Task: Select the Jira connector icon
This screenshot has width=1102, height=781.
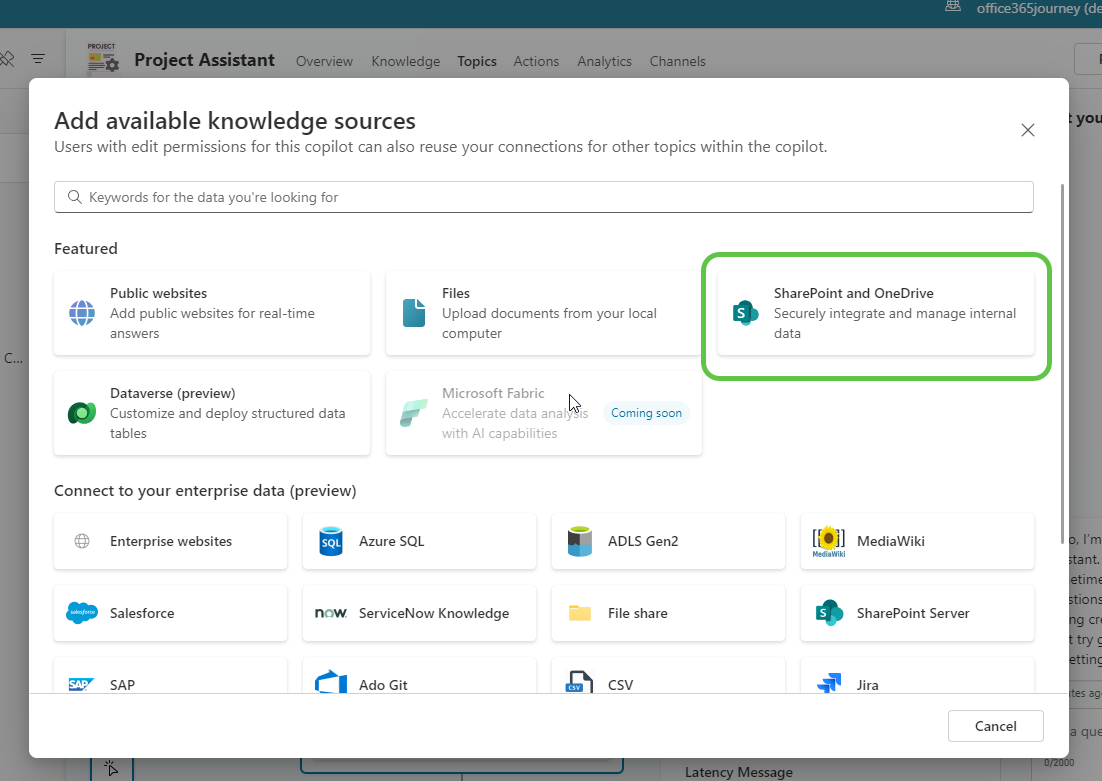Action: point(829,684)
